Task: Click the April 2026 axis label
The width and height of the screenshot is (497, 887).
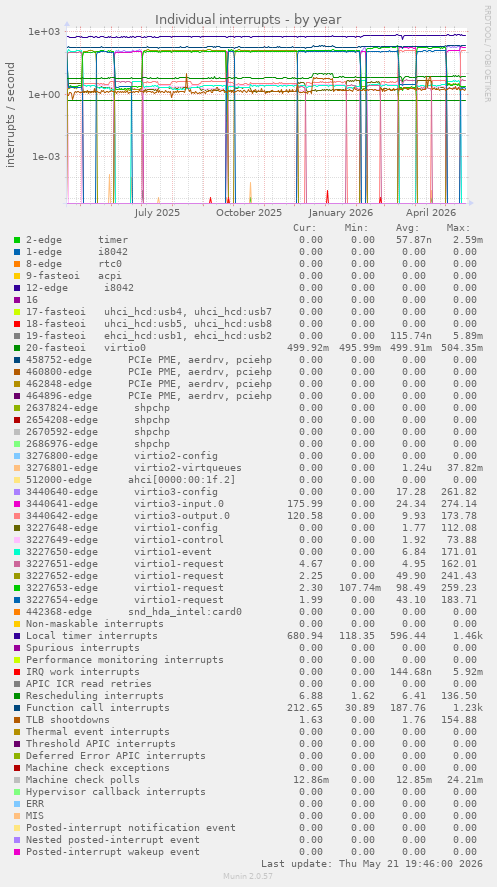Action: click(431, 213)
